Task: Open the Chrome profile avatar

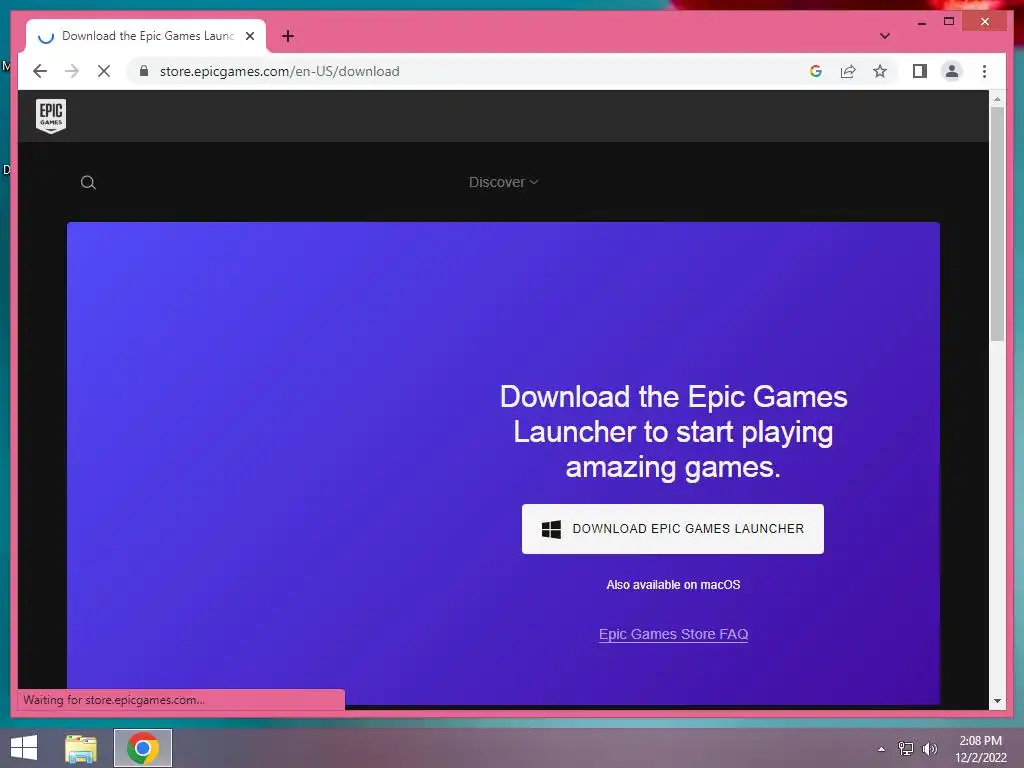Action: [952, 71]
